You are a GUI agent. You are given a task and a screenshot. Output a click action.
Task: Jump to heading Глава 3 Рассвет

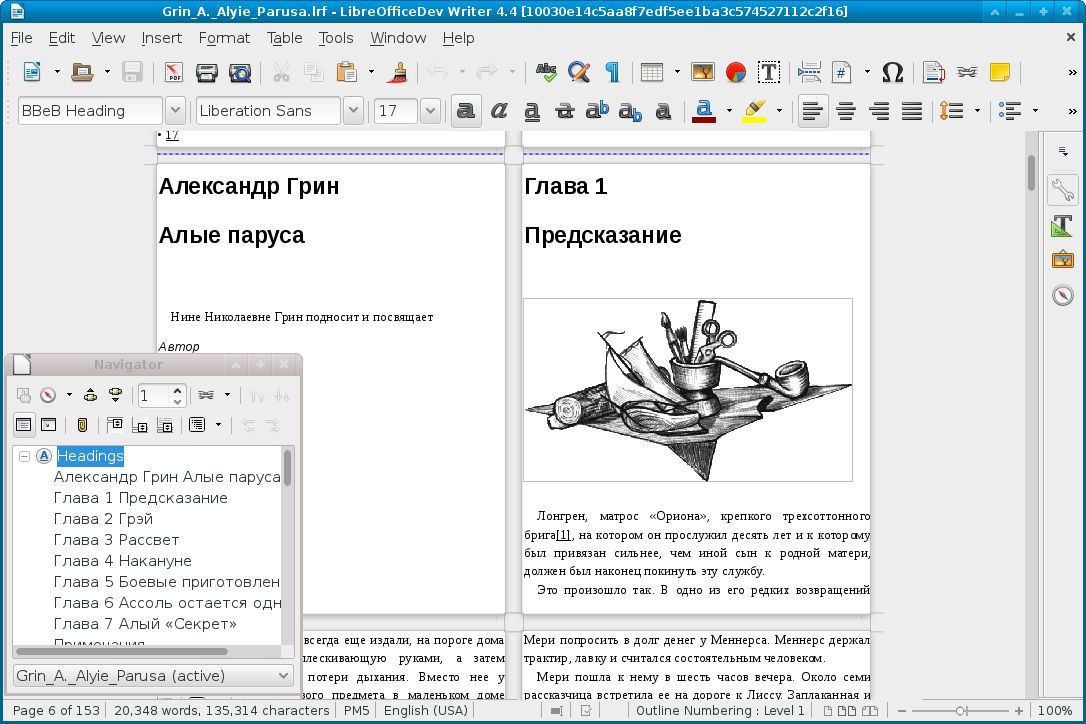pos(116,540)
